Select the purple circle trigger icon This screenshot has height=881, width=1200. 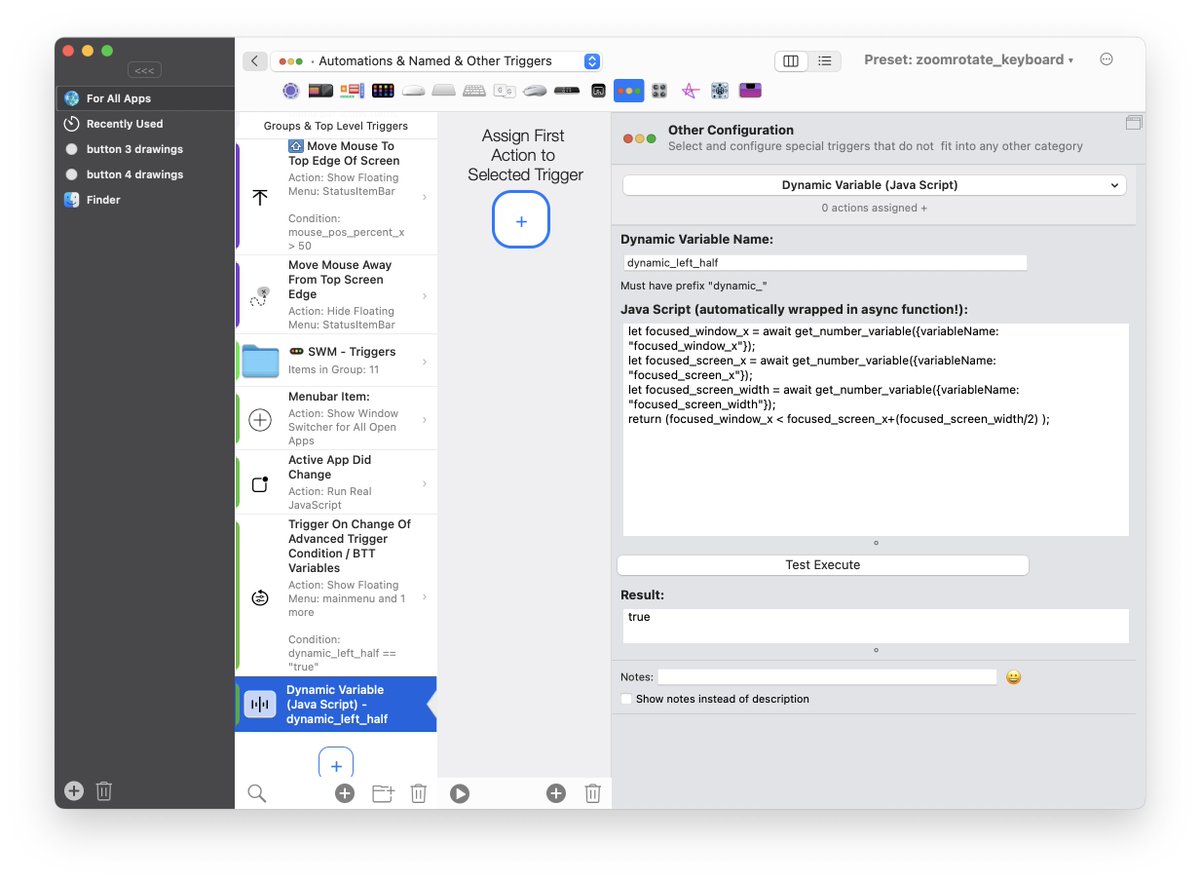tap(291, 91)
